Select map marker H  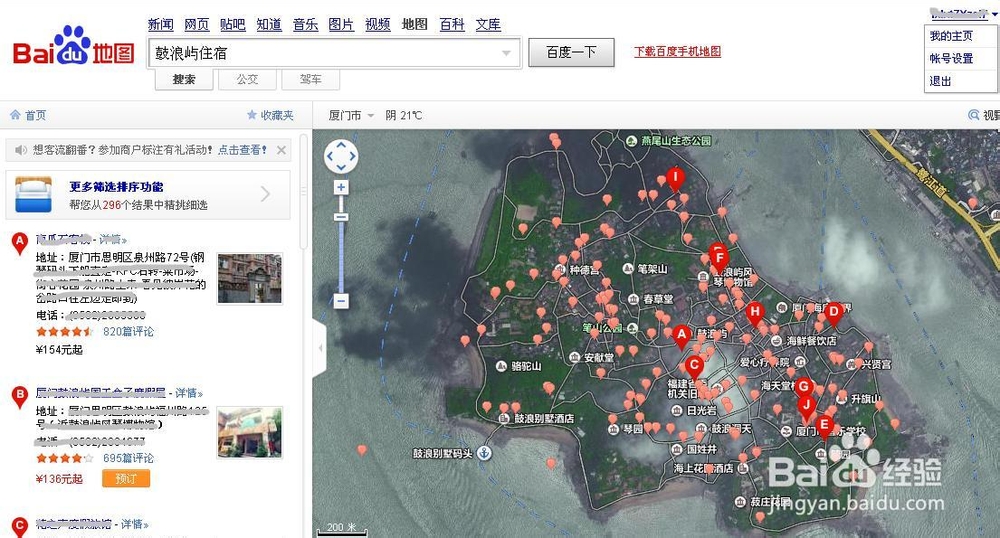[754, 314]
